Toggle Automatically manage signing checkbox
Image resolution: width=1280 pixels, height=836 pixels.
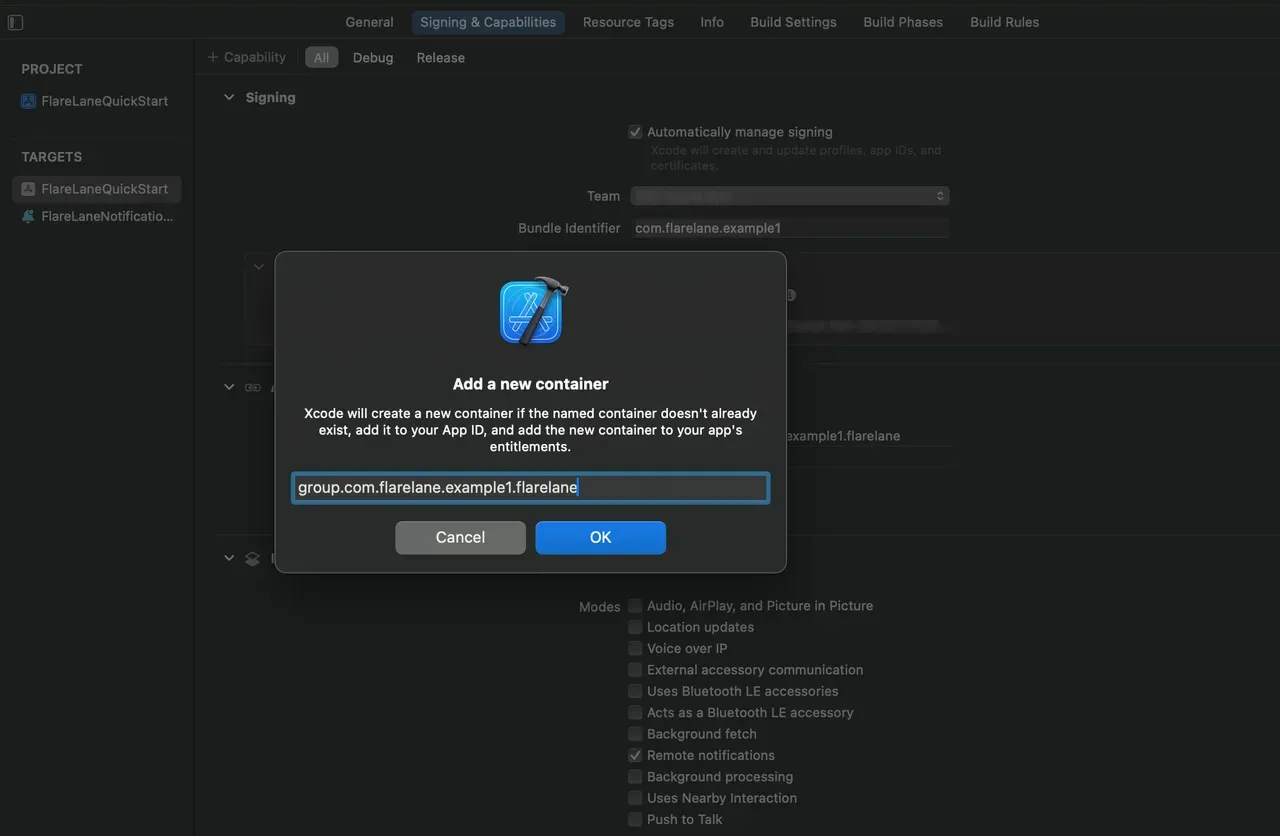tap(635, 132)
